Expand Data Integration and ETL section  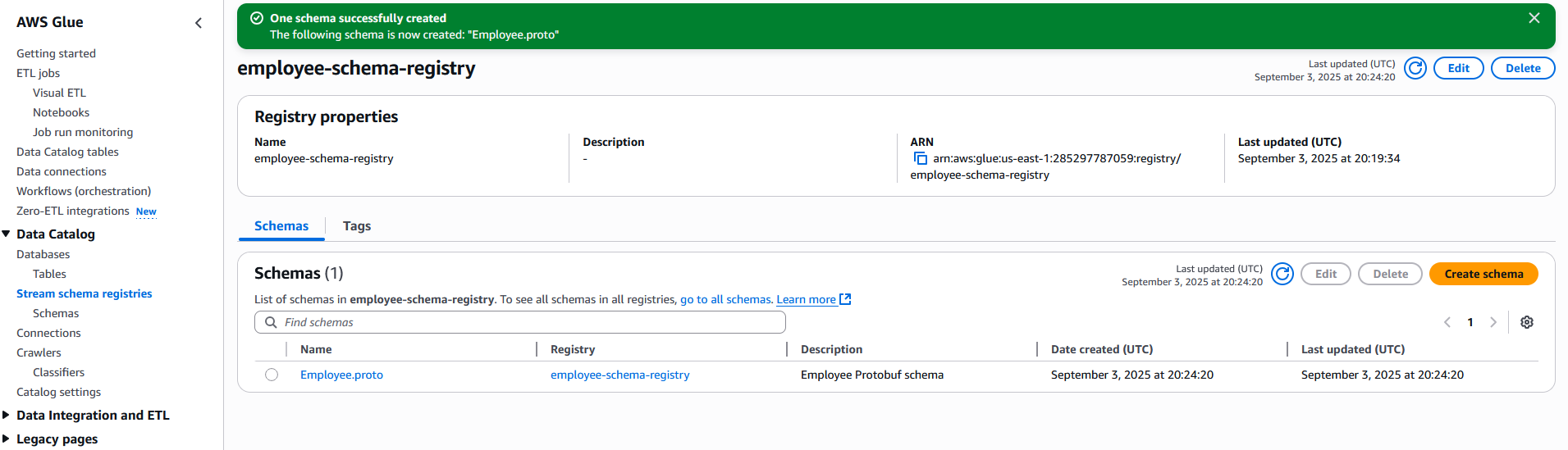coord(7,415)
